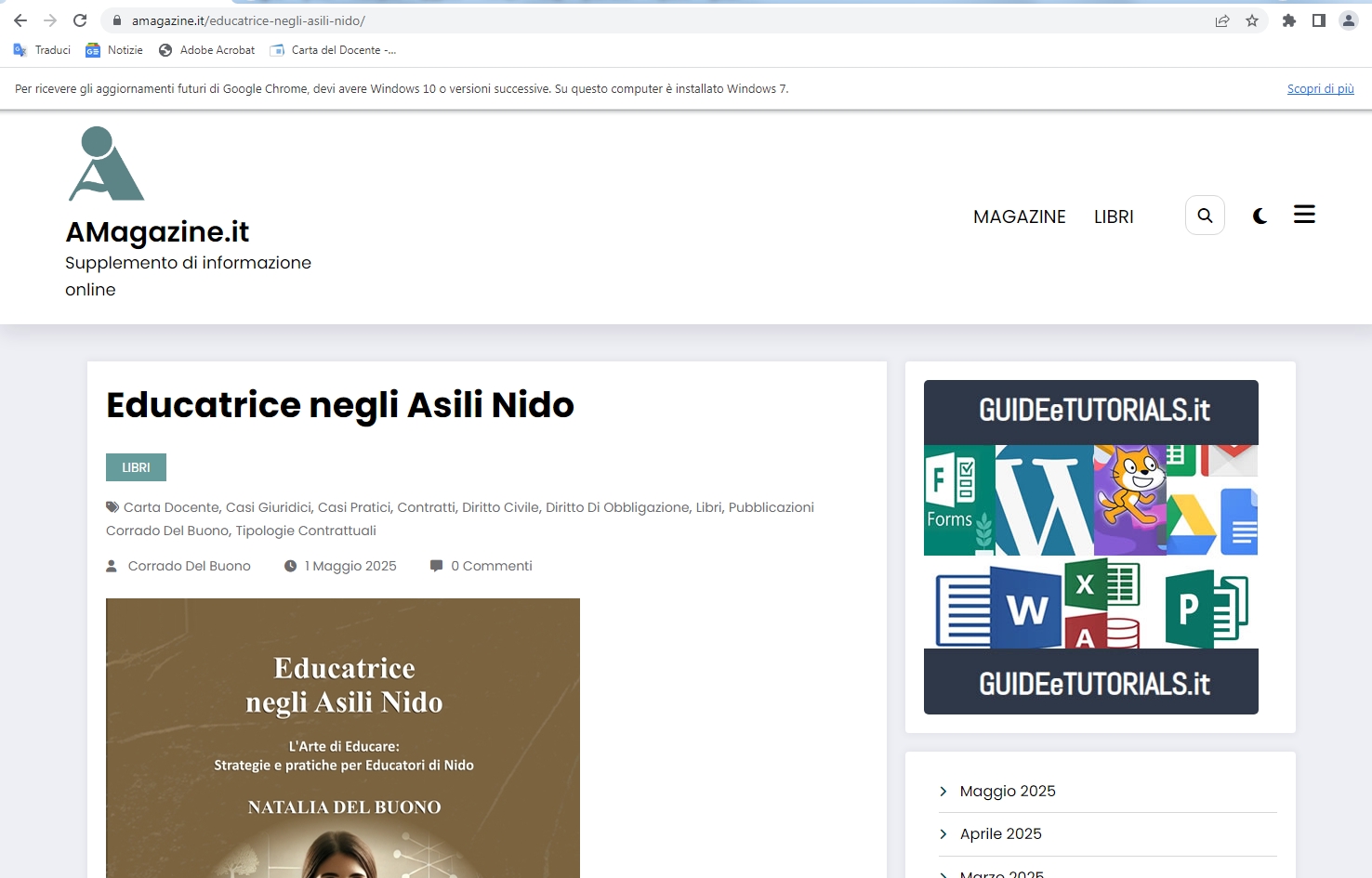Click the share page icon in address bar

tap(1222, 20)
